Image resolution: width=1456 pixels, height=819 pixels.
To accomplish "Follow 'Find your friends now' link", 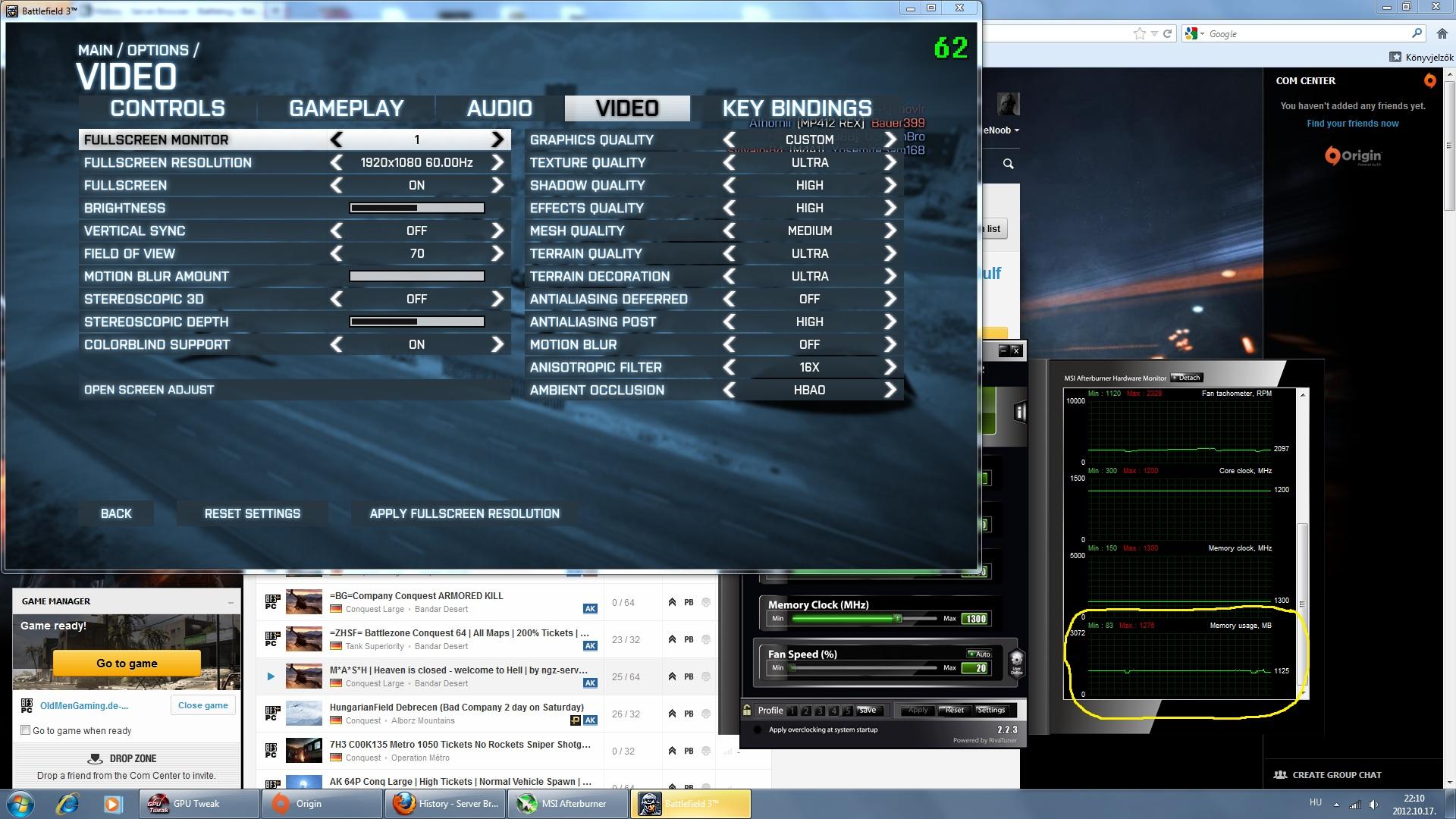I will [1353, 124].
